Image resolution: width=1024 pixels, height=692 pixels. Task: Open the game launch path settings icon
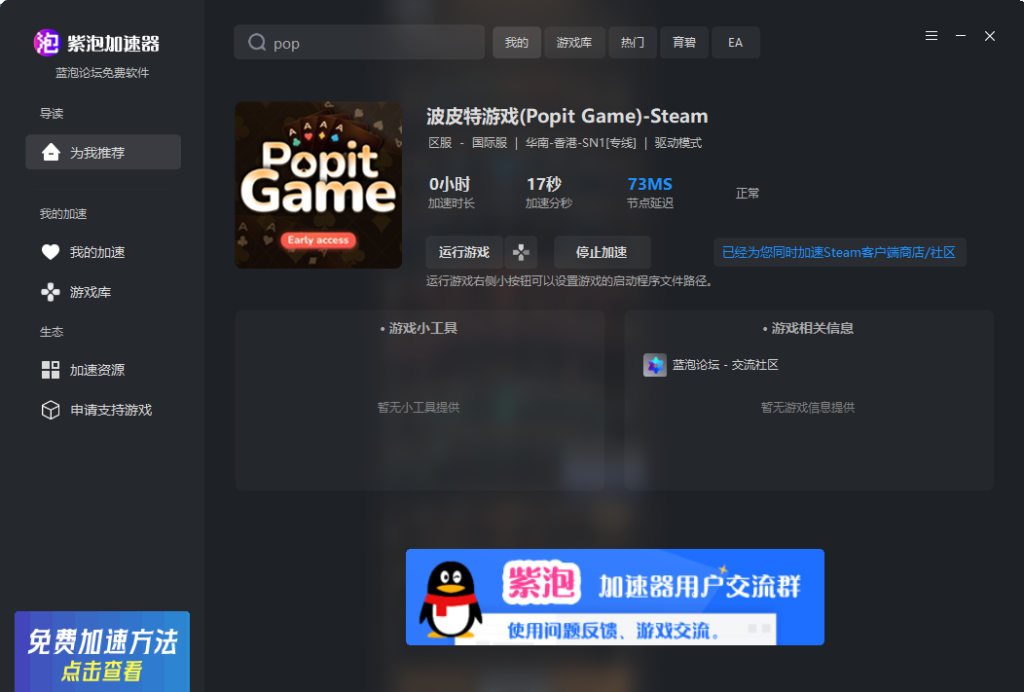pyautogui.click(x=520, y=252)
